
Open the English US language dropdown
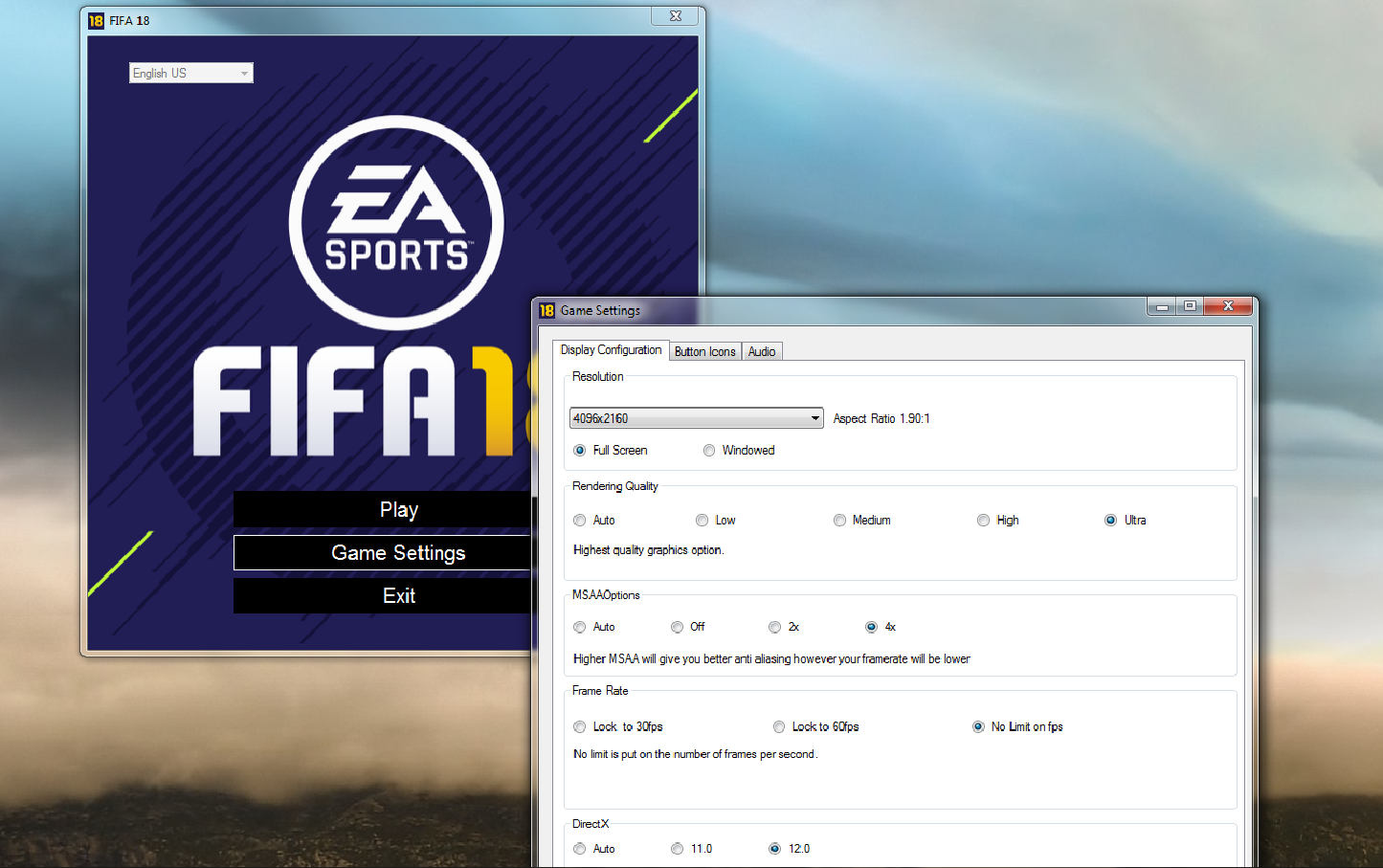point(191,73)
